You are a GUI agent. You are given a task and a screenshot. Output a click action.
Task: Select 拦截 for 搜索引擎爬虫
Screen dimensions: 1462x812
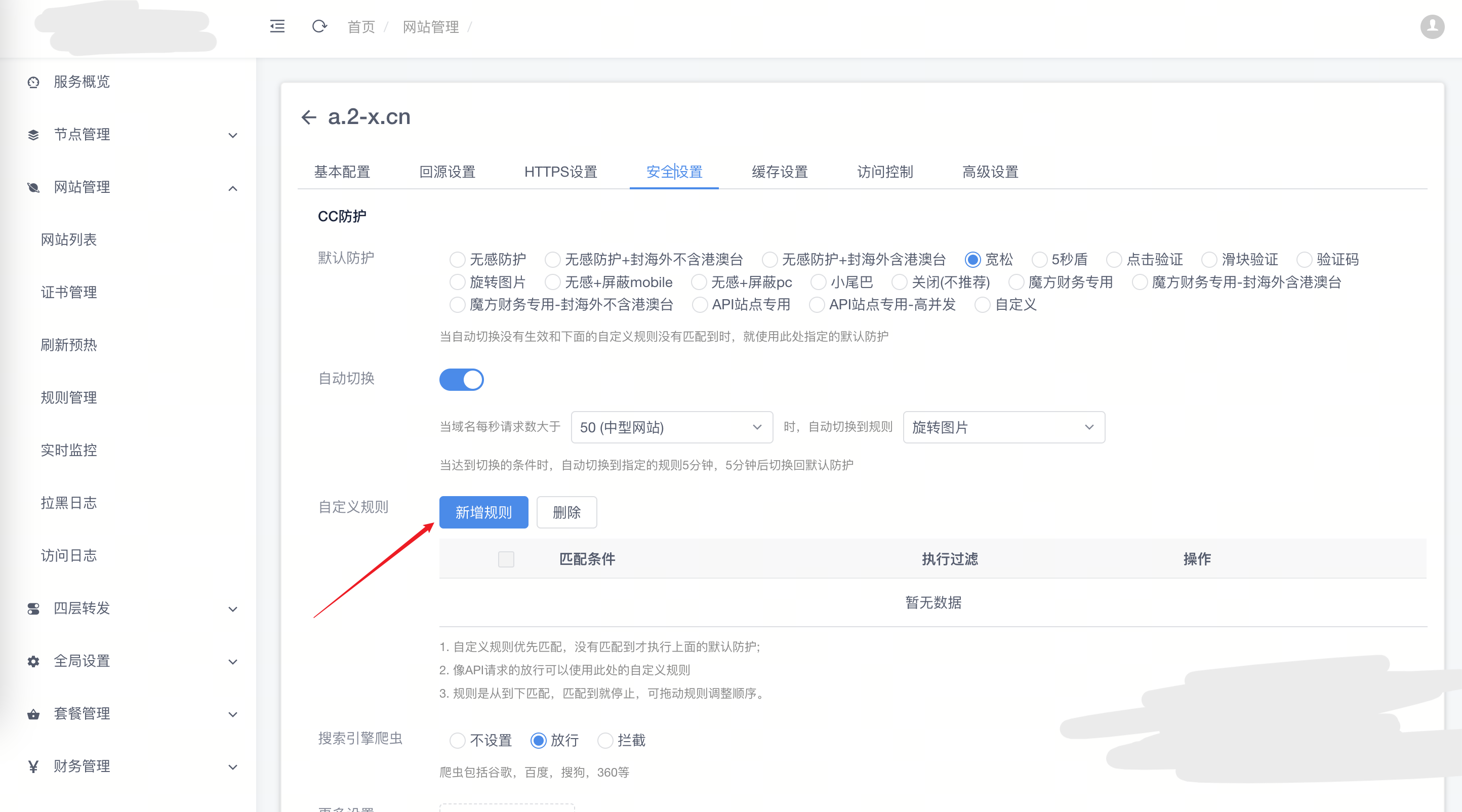pos(605,741)
